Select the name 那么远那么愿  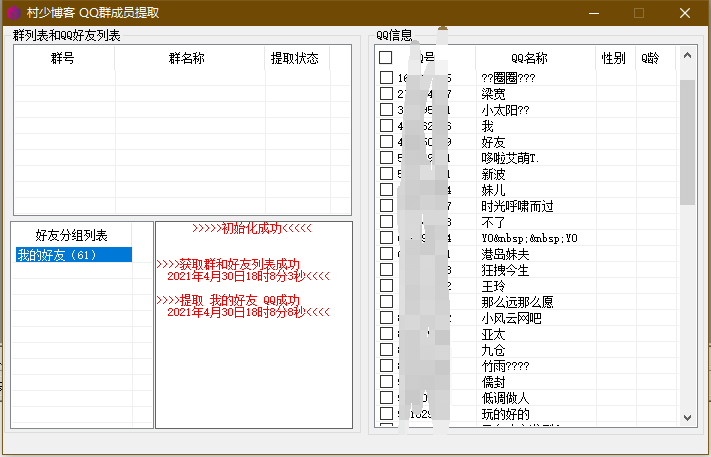[x=517, y=301]
